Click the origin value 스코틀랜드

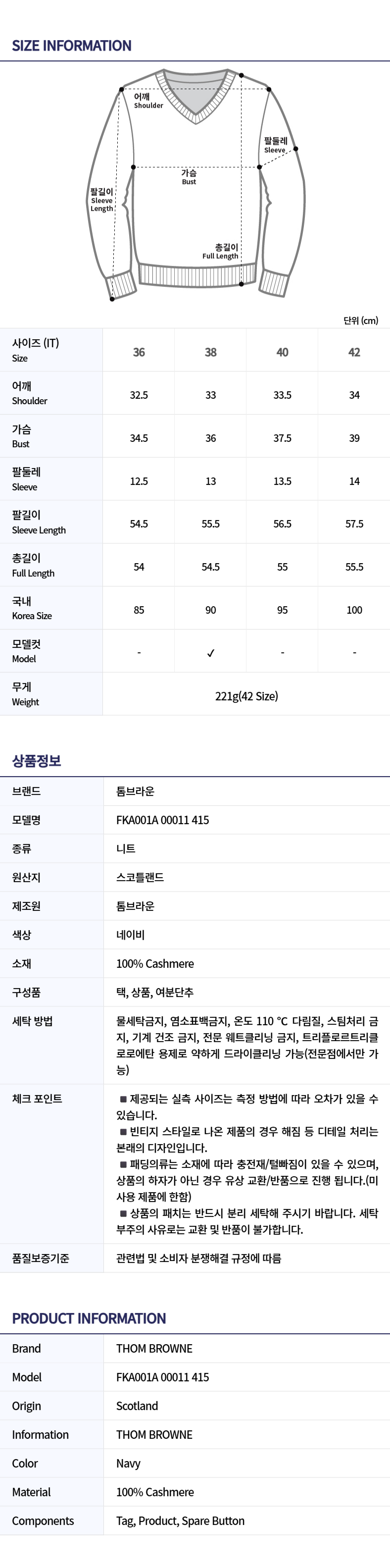[x=140, y=877]
